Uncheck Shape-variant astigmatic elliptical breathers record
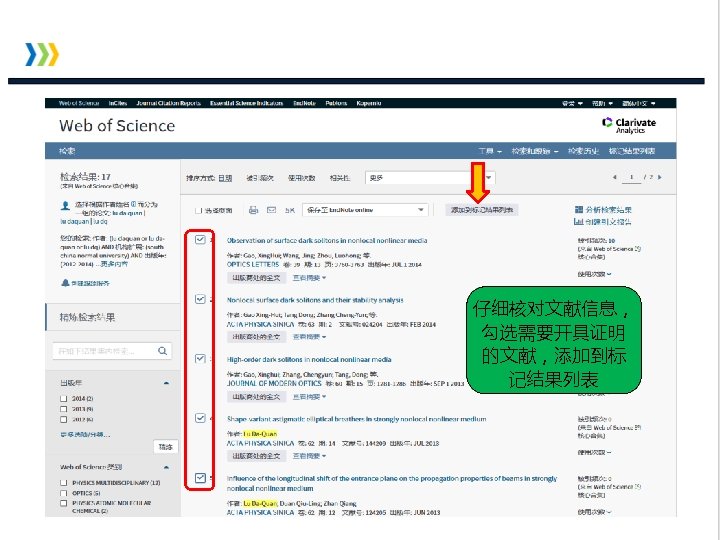 200,418
